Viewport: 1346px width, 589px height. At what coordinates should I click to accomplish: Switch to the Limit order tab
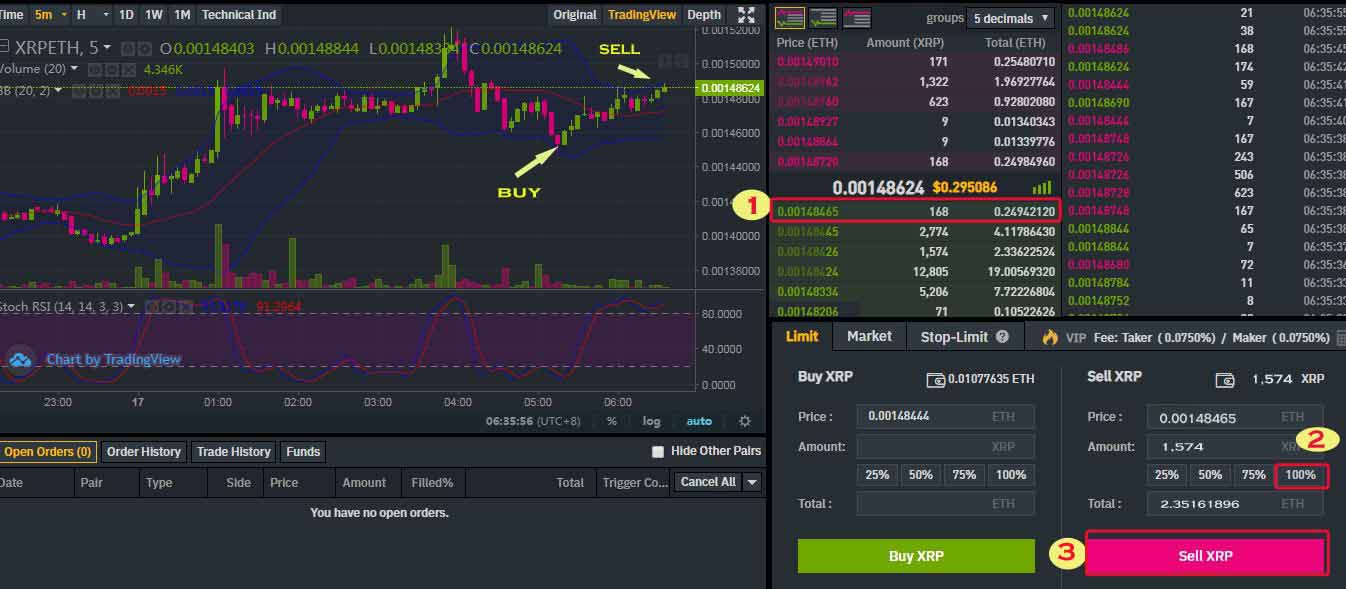click(802, 336)
